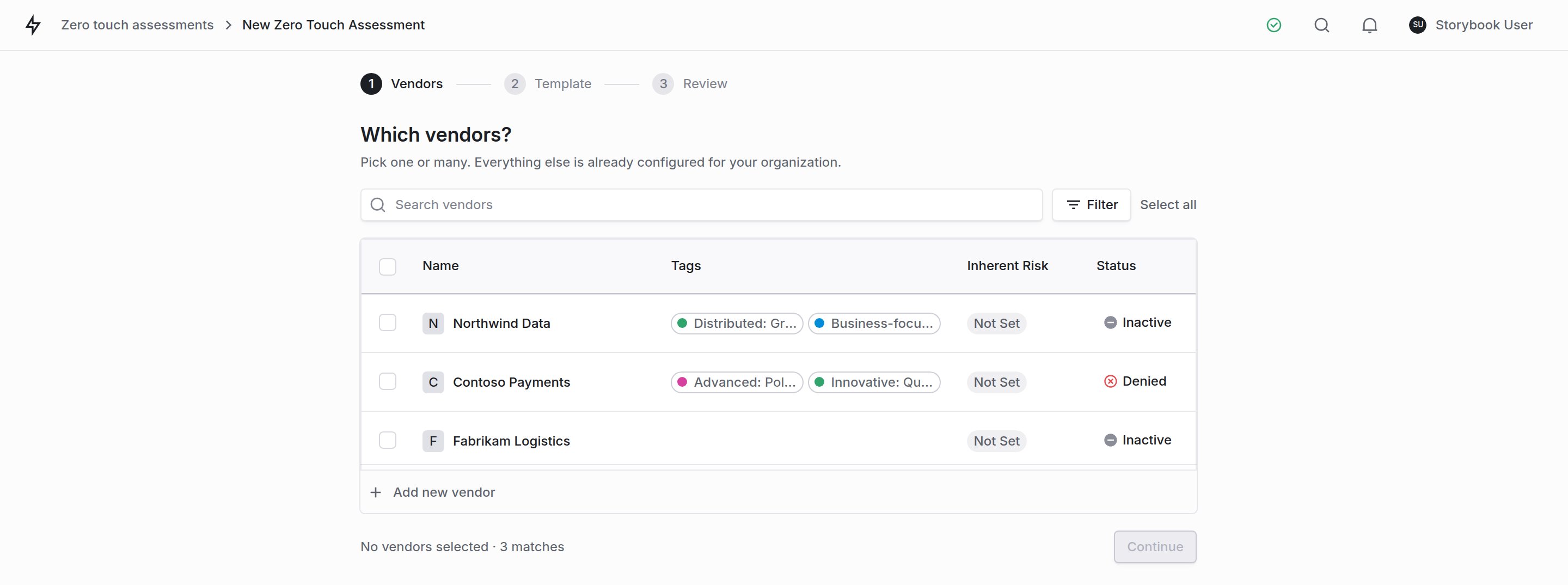Viewport: 1568px width, 585px height.
Task: Click the lightning bolt logo icon
Action: tap(33, 25)
